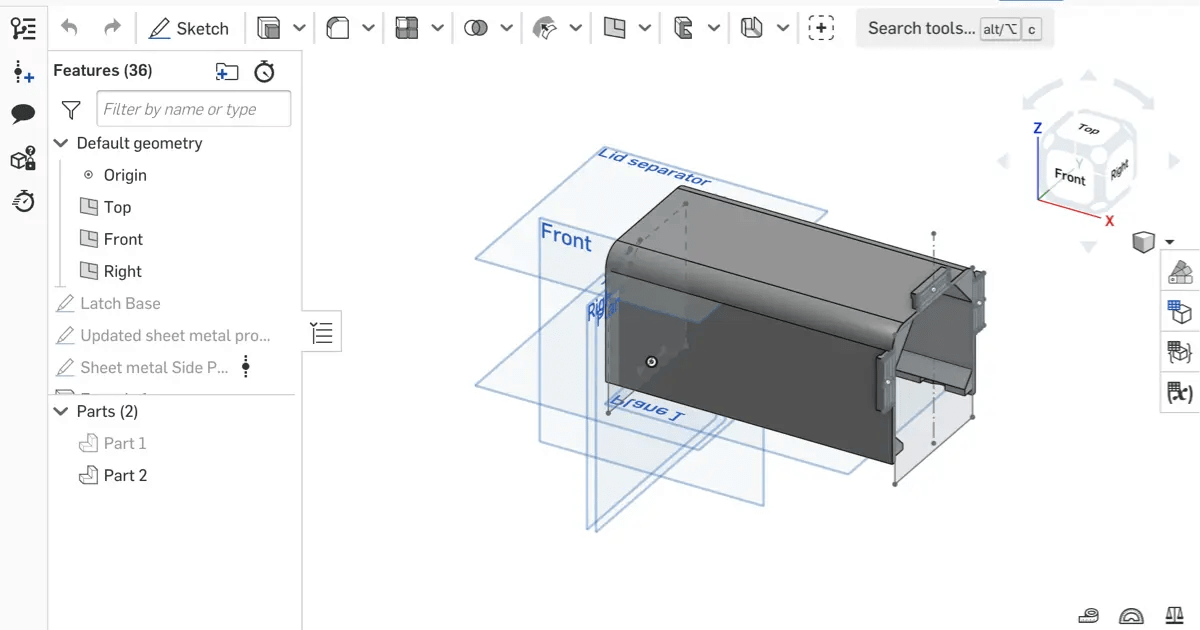Expand the Extrude tool dropdown arrow
This screenshot has height=630, width=1200.
coord(300,28)
